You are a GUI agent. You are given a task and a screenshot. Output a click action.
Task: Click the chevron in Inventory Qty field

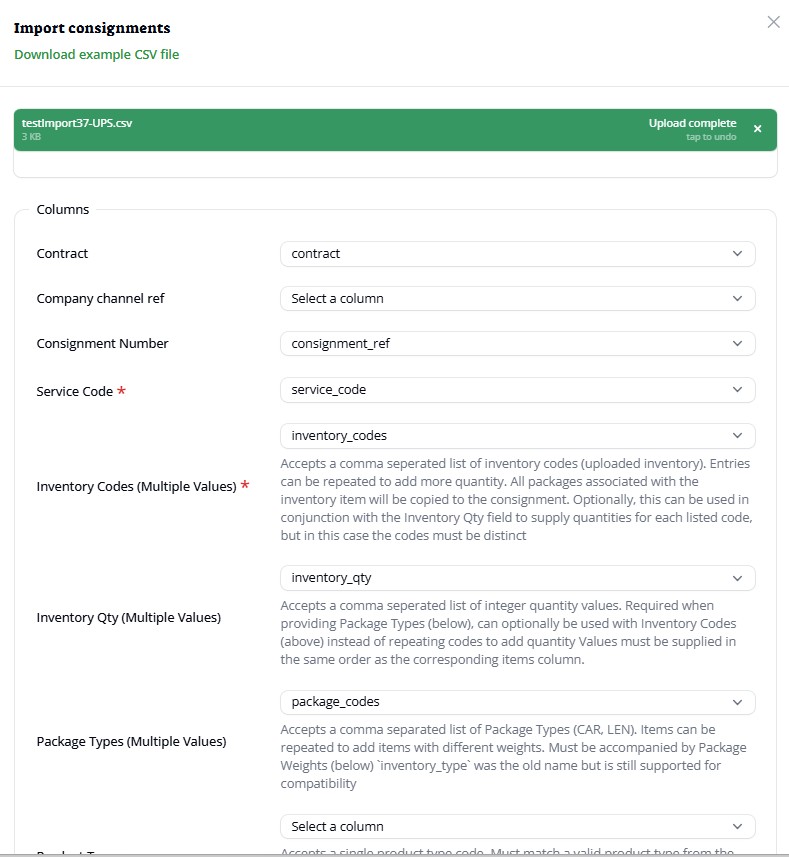point(738,578)
